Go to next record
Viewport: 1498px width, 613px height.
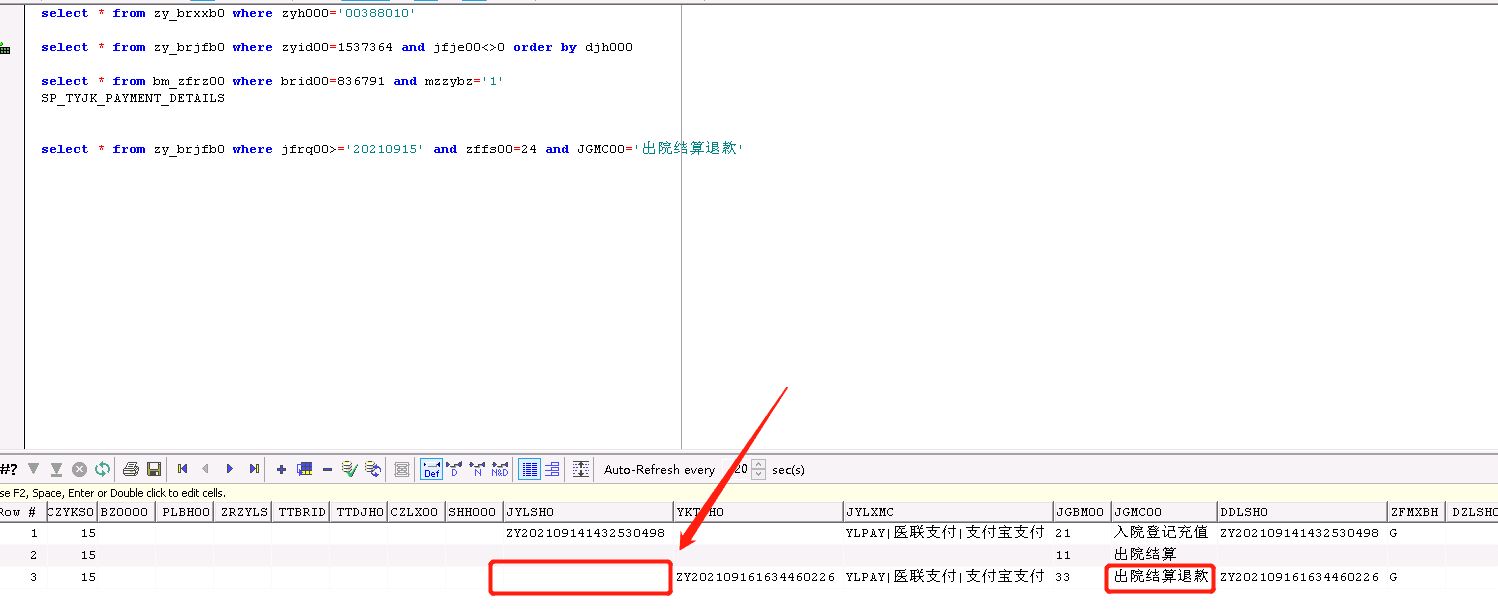(229, 469)
